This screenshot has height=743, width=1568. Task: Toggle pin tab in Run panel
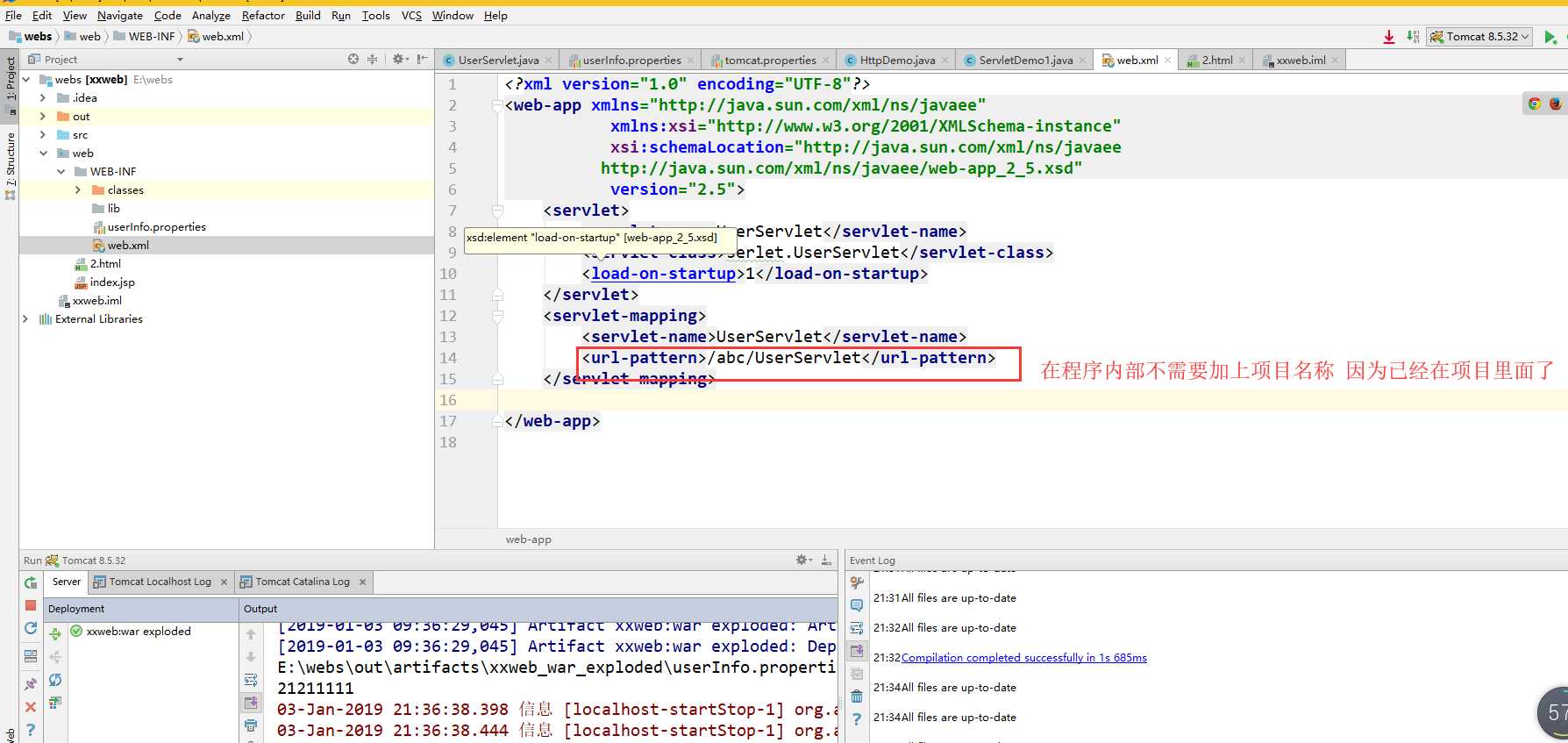pos(31,683)
